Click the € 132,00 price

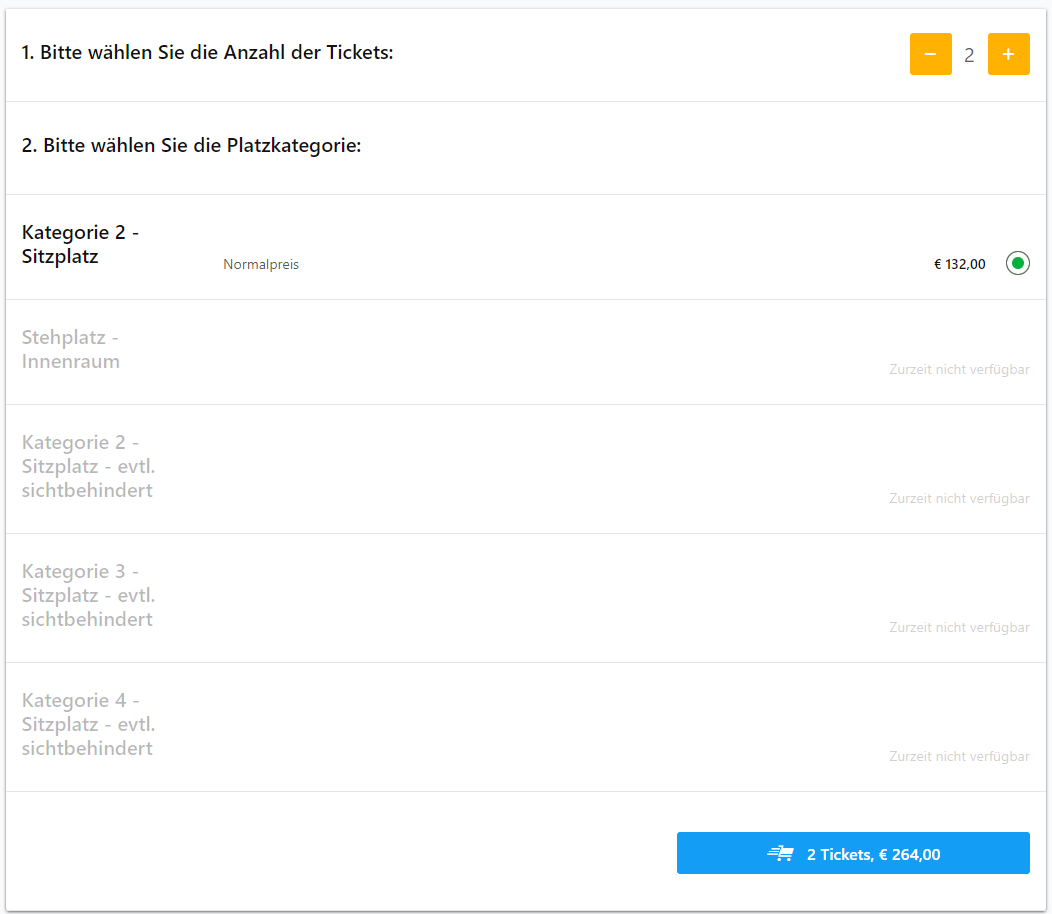pos(959,265)
